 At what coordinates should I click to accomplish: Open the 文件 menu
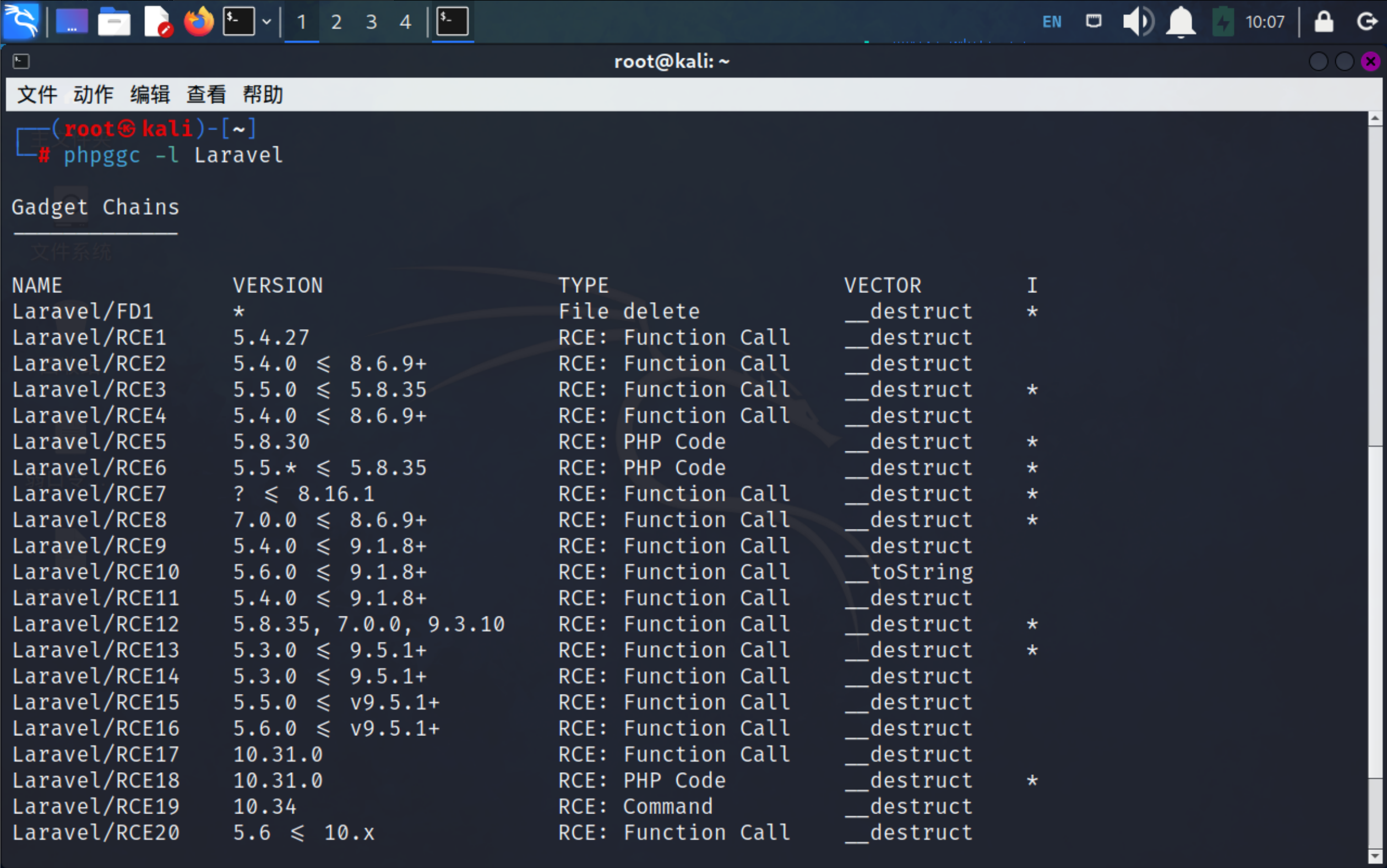click(x=37, y=94)
